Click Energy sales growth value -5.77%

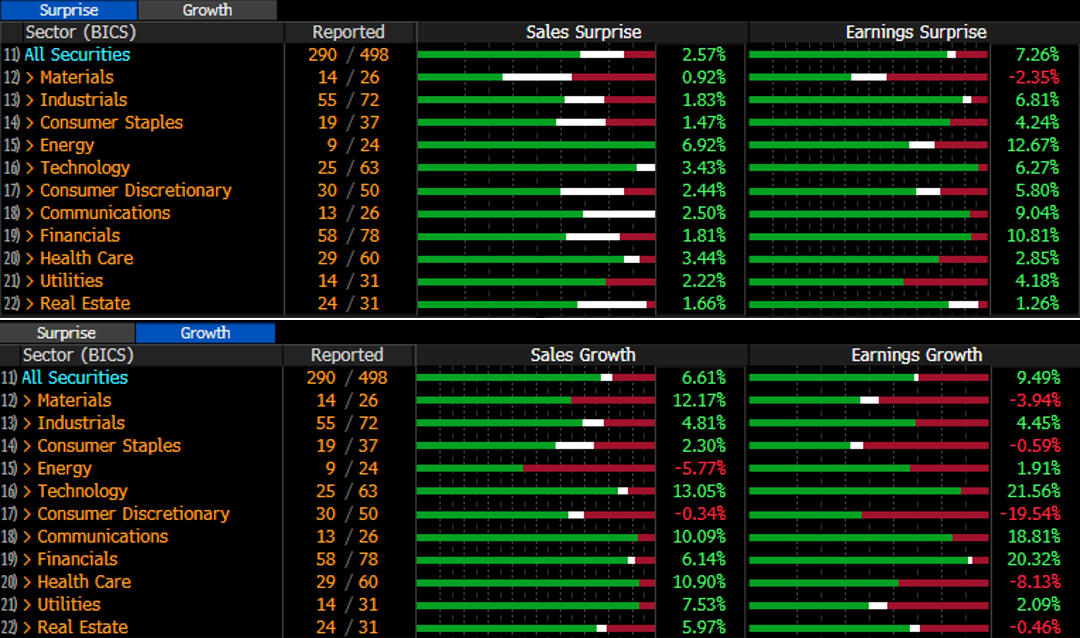coord(700,469)
